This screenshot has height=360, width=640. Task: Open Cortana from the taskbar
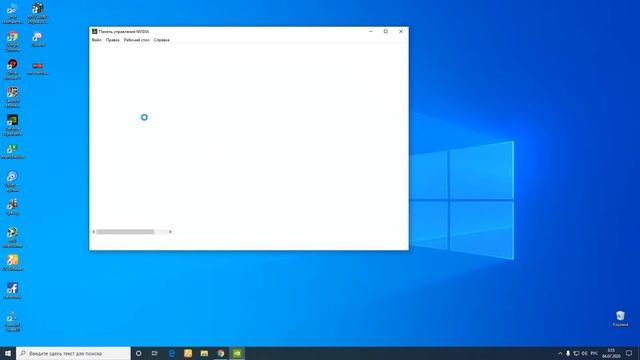point(138,353)
